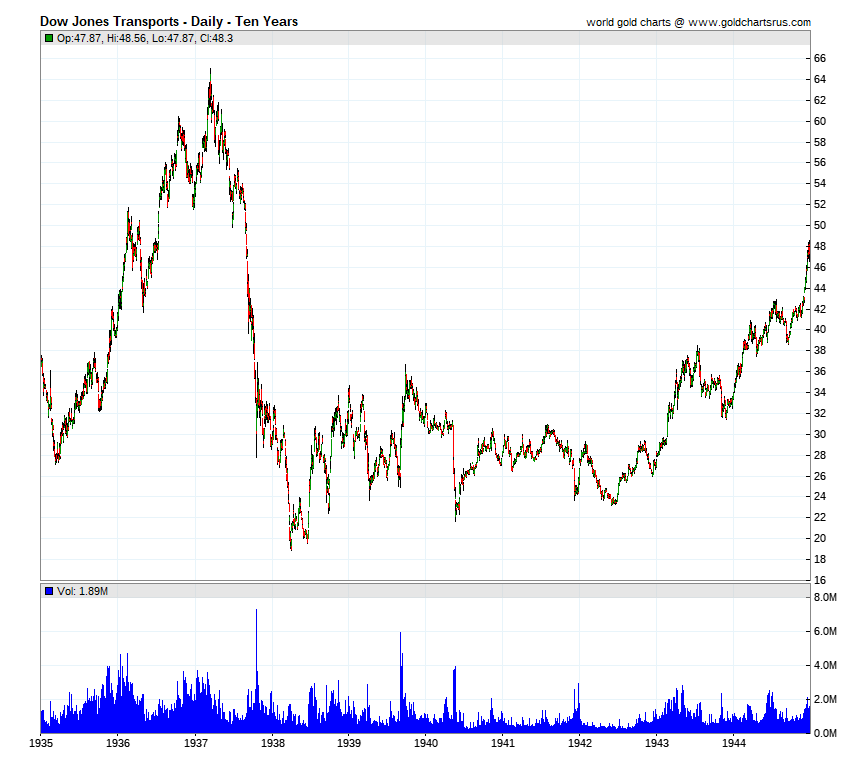
Task: Click the 1938 x-axis label
Action: (273, 743)
